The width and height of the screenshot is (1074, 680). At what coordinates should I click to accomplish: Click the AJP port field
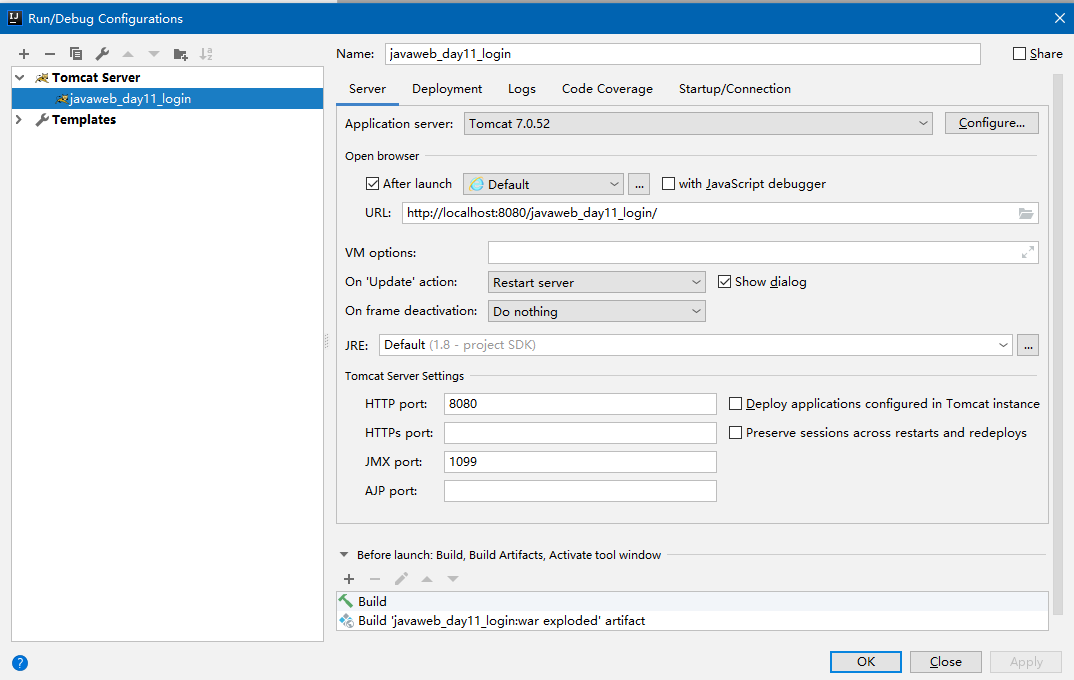click(x=580, y=491)
